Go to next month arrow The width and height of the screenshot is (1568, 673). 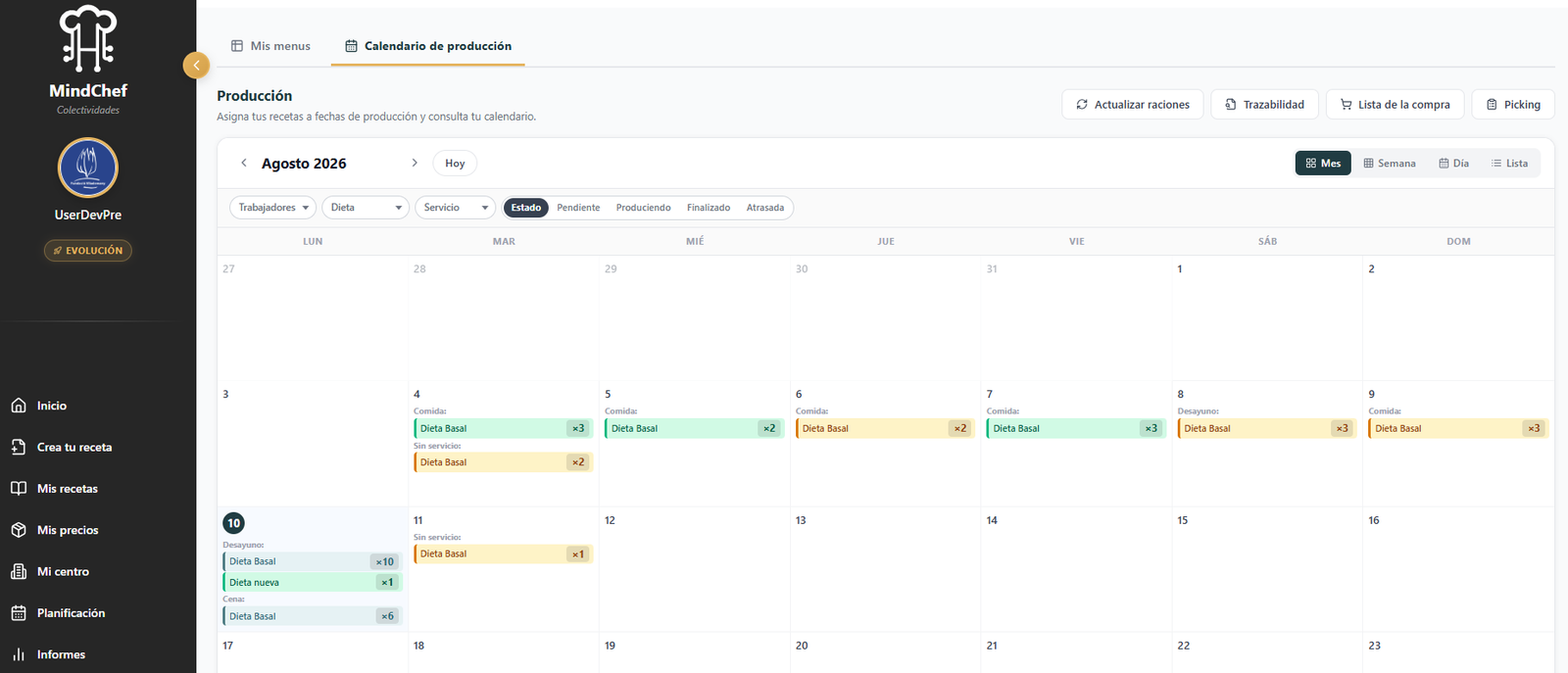415,163
